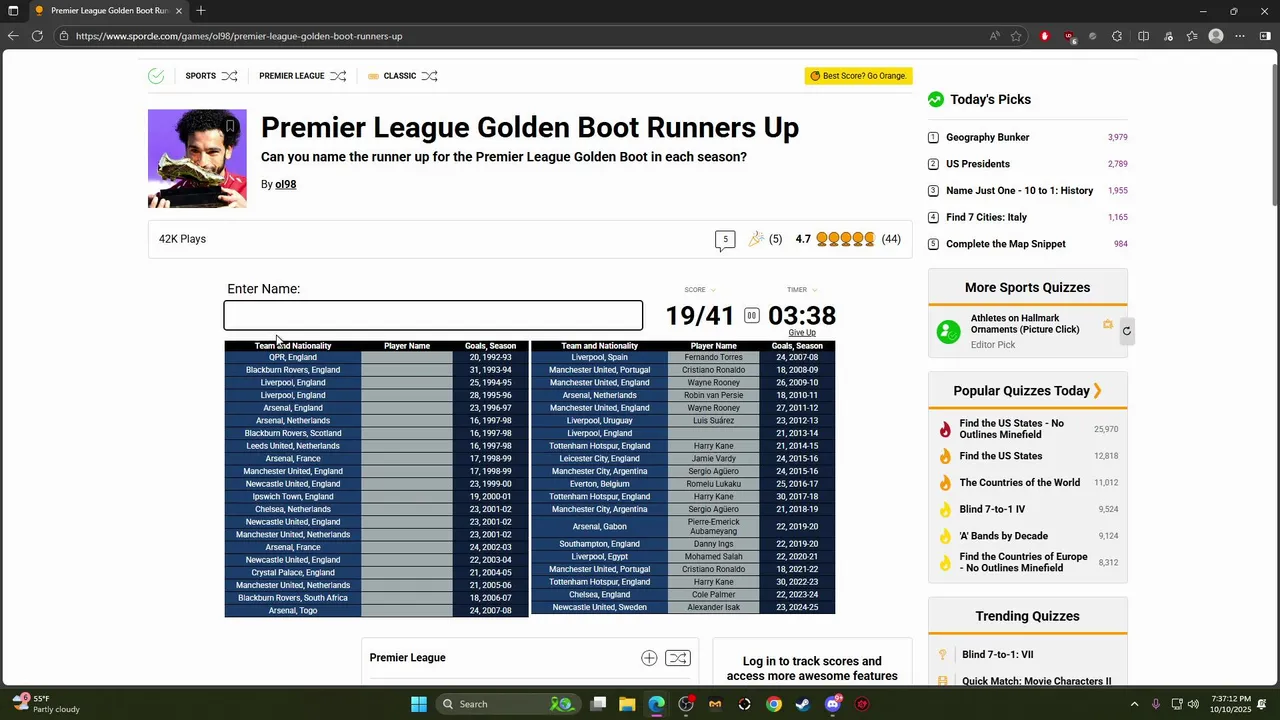Expand Popular Quizzes Today orange chevron

pyautogui.click(x=1097, y=391)
